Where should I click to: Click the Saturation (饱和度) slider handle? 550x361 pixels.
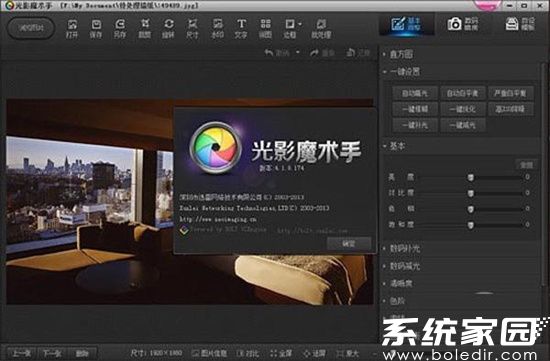point(471,225)
